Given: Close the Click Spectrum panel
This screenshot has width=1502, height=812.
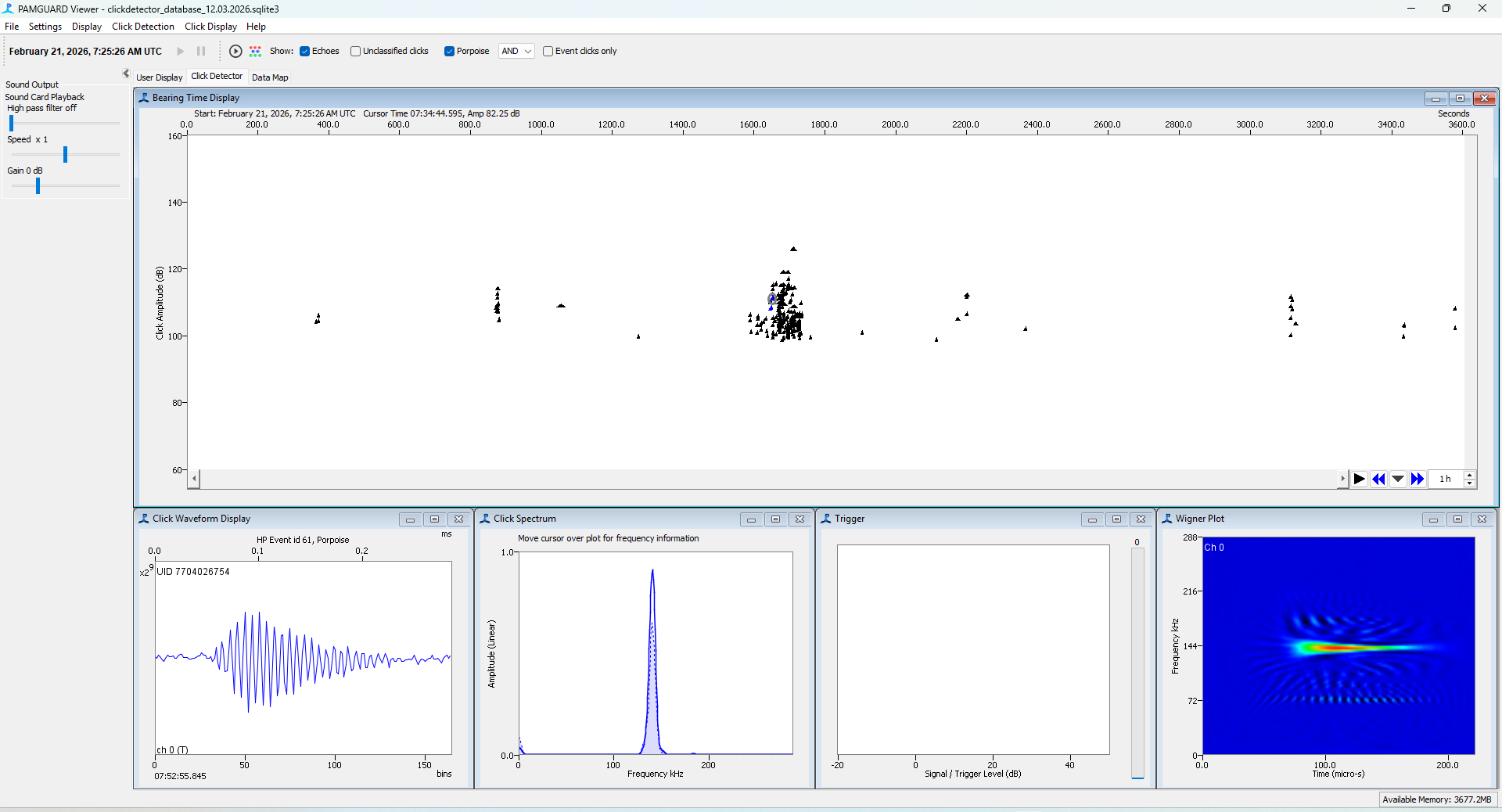Looking at the screenshot, I should pyautogui.click(x=800, y=519).
